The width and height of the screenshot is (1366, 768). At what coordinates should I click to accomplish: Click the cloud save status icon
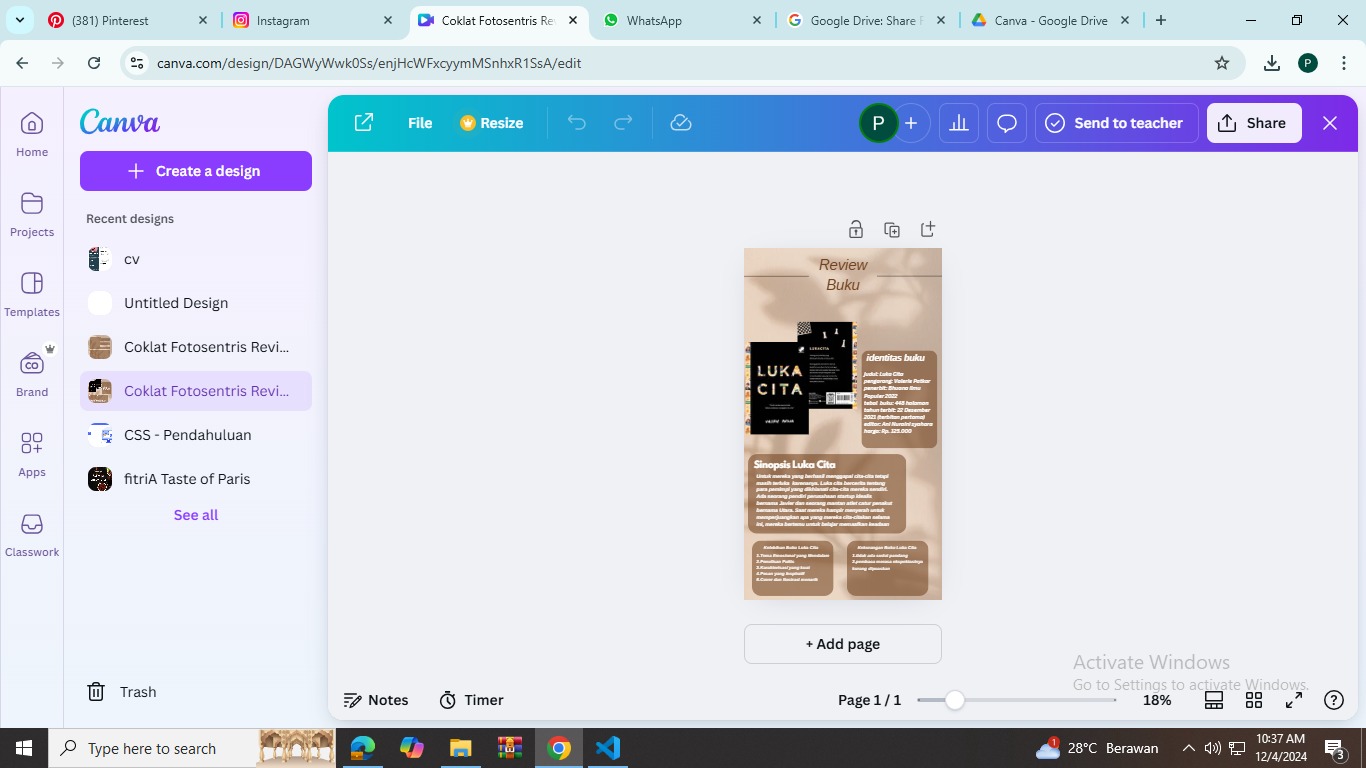point(681,123)
